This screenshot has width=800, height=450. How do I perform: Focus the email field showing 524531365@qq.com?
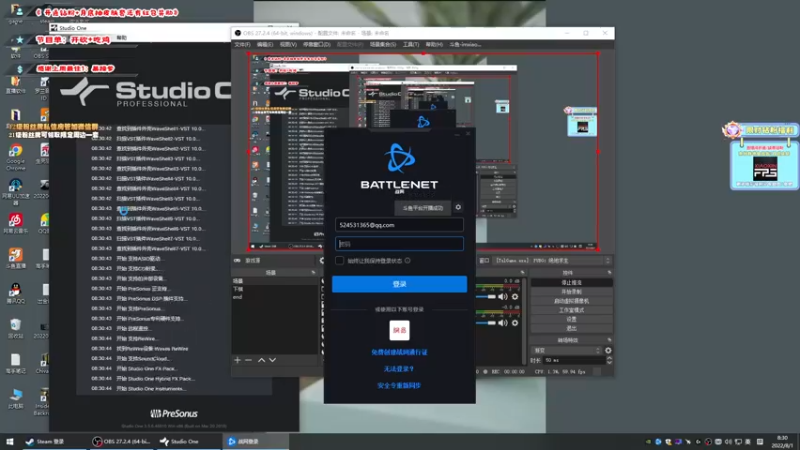tap(399, 224)
